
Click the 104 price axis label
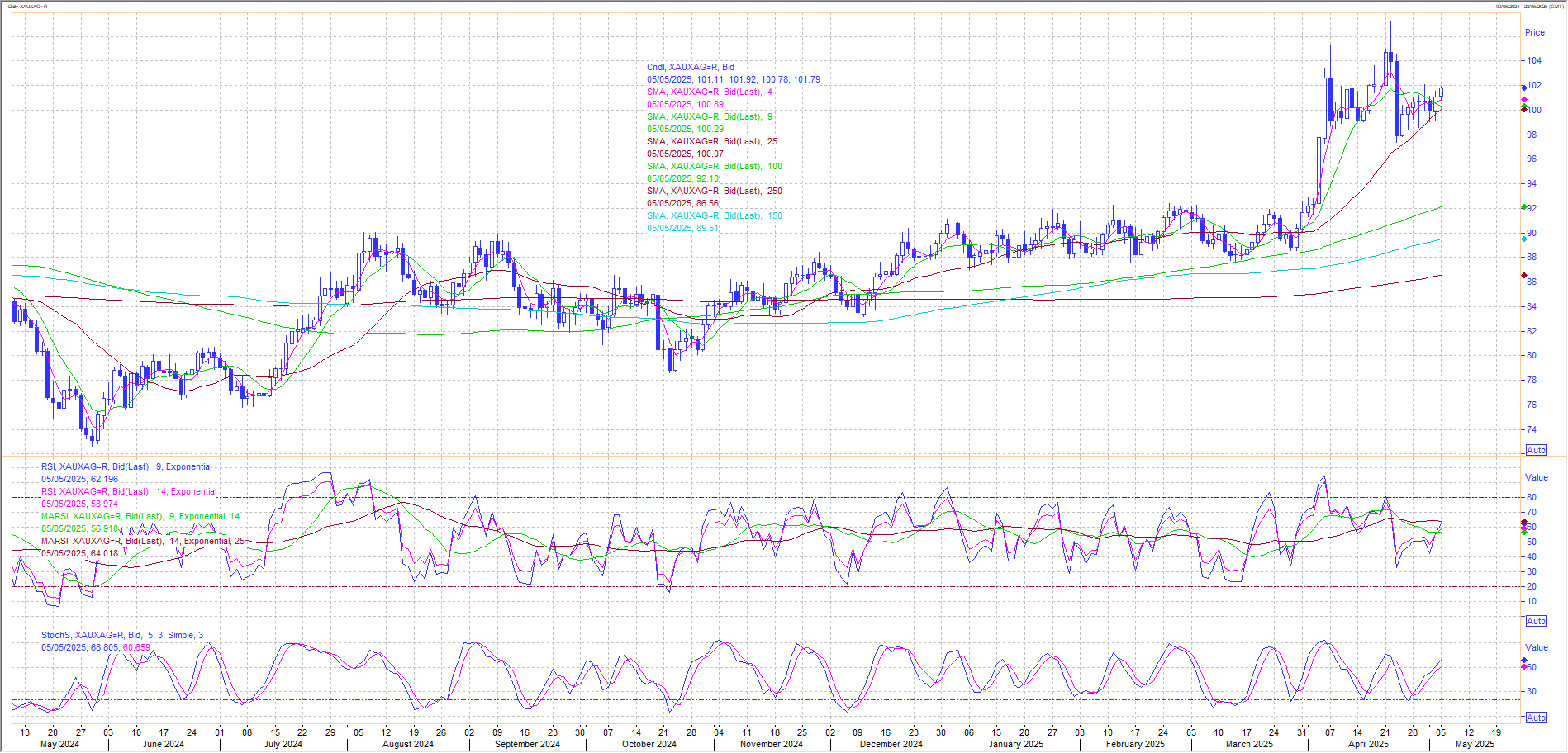point(1534,60)
